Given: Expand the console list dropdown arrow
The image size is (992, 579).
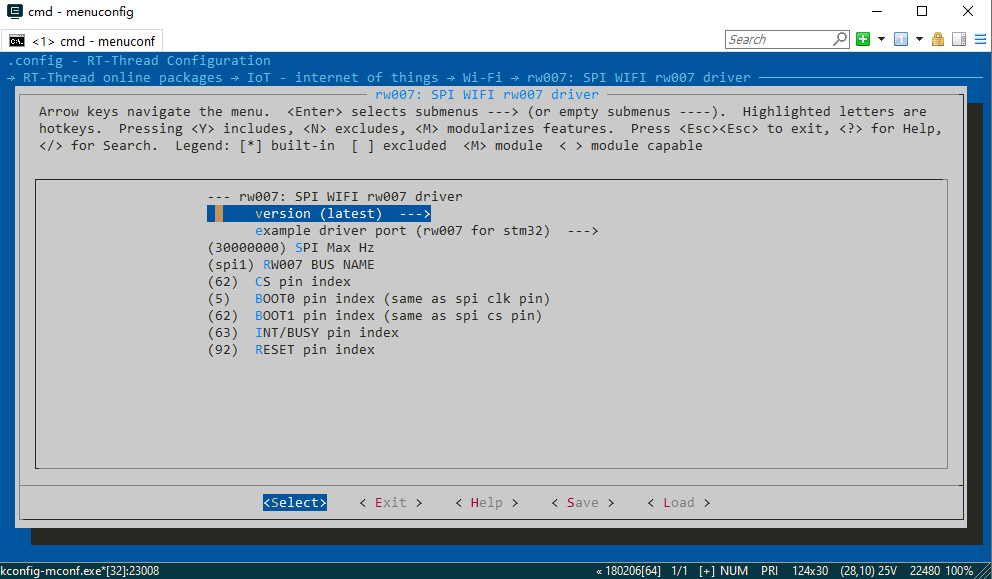Looking at the screenshot, I should point(919,40).
